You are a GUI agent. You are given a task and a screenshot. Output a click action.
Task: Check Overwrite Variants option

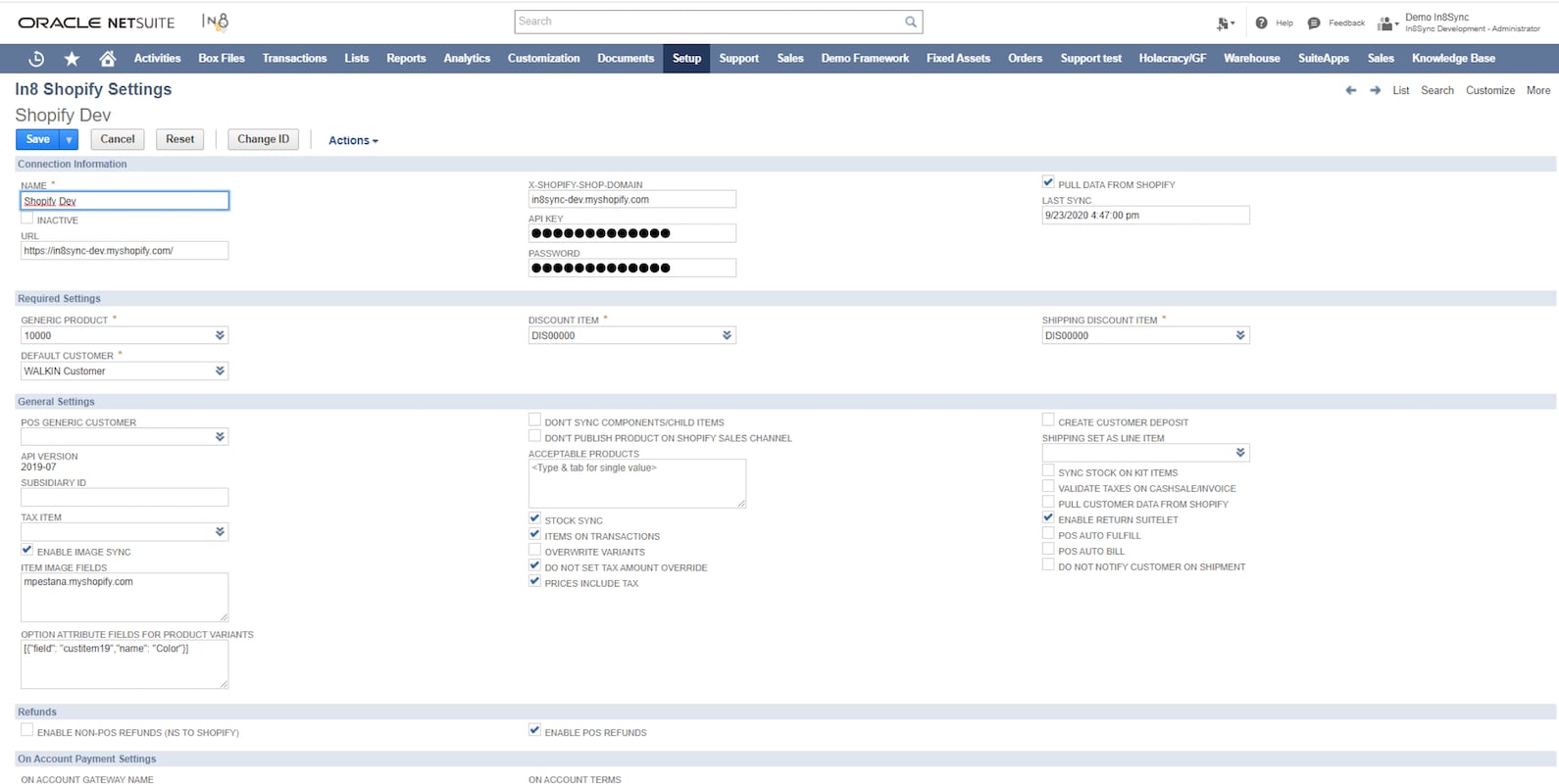[534, 550]
